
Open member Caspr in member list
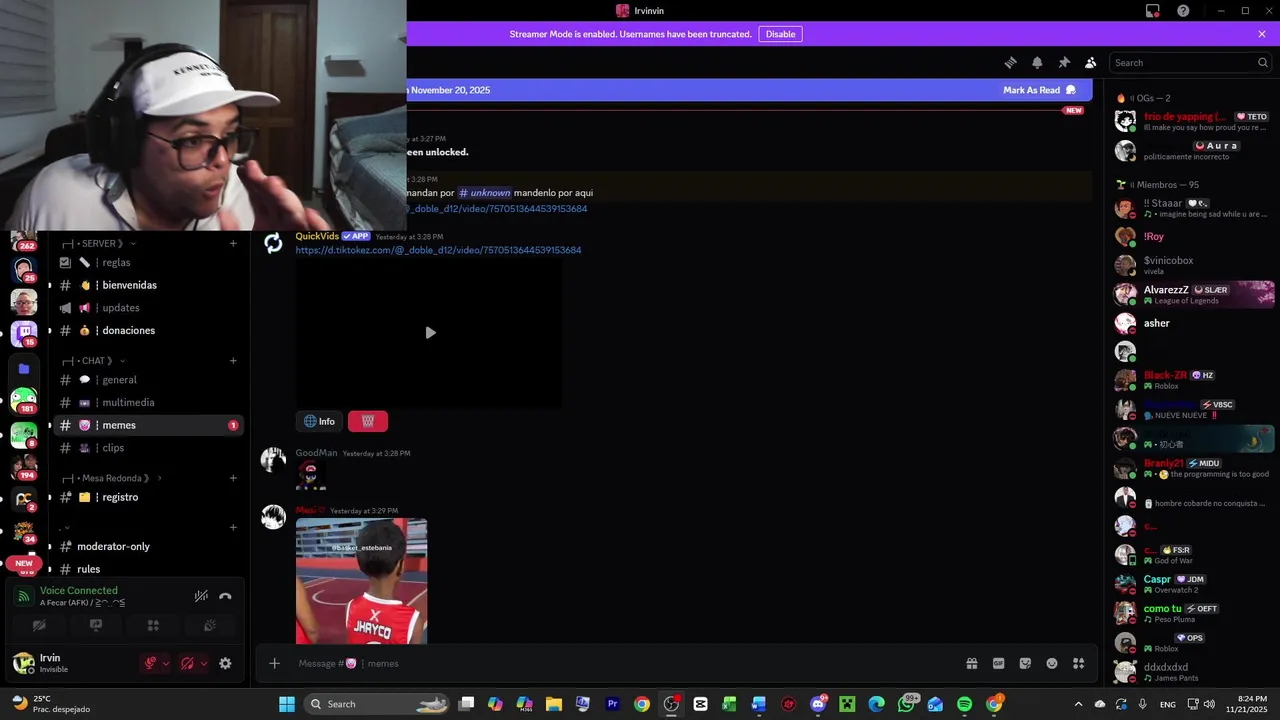point(1193,584)
